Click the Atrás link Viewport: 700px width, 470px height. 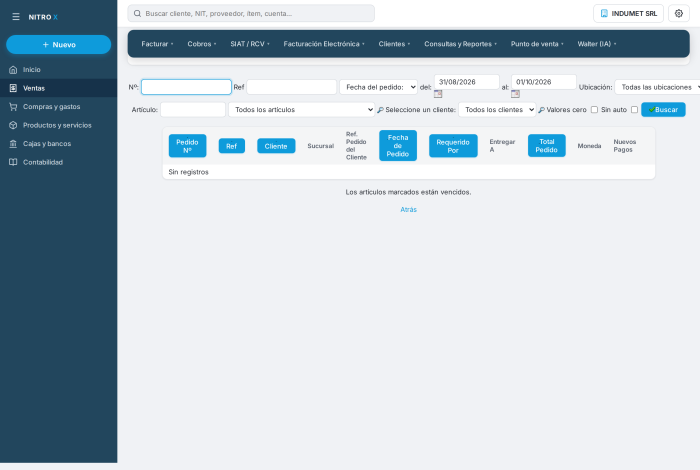[x=408, y=209]
